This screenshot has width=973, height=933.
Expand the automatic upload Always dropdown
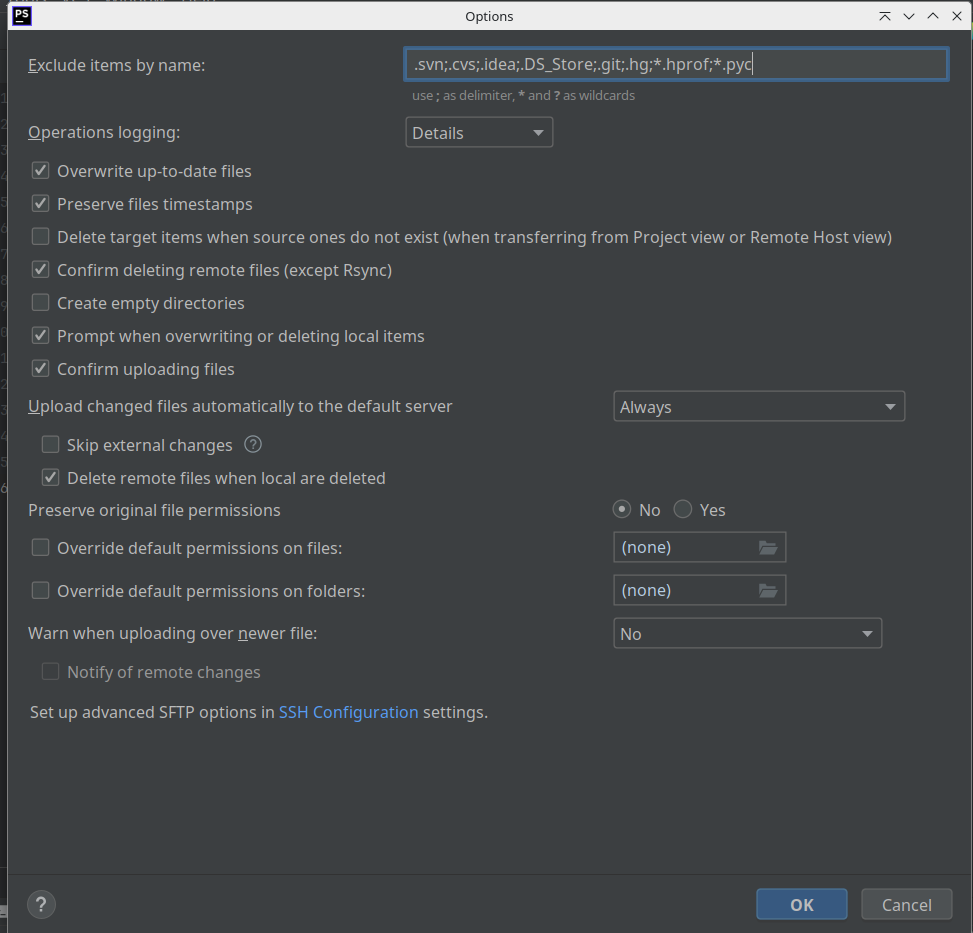tap(758, 407)
